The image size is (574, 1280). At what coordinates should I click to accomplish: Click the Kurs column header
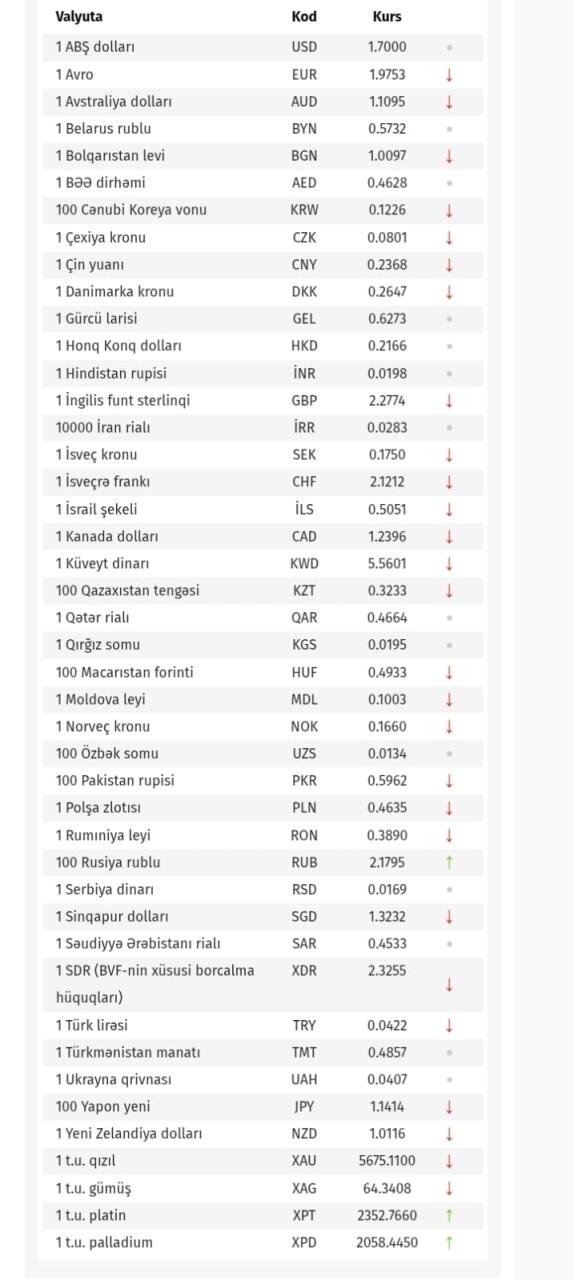point(387,17)
